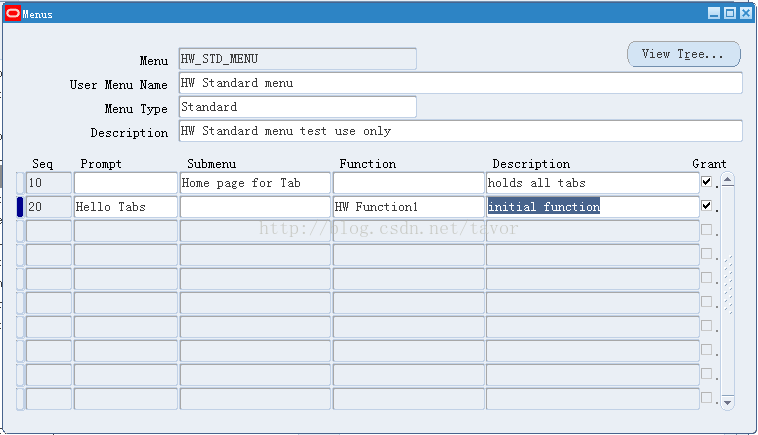The image size is (758, 435).
Task: Select the Prompt field containing Hello Tabs
Action: 126,207
